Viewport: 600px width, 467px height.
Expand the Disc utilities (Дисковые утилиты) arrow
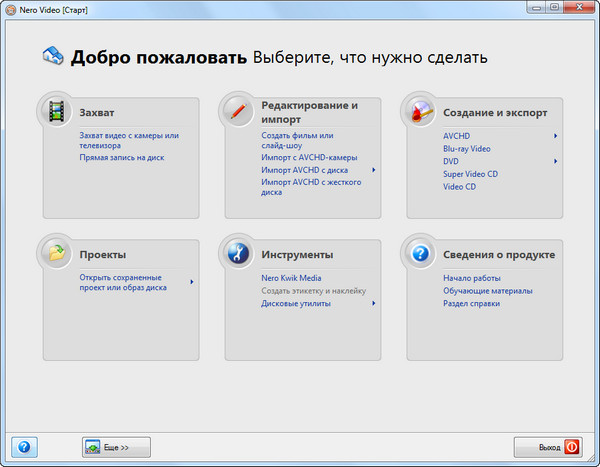[373, 303]
